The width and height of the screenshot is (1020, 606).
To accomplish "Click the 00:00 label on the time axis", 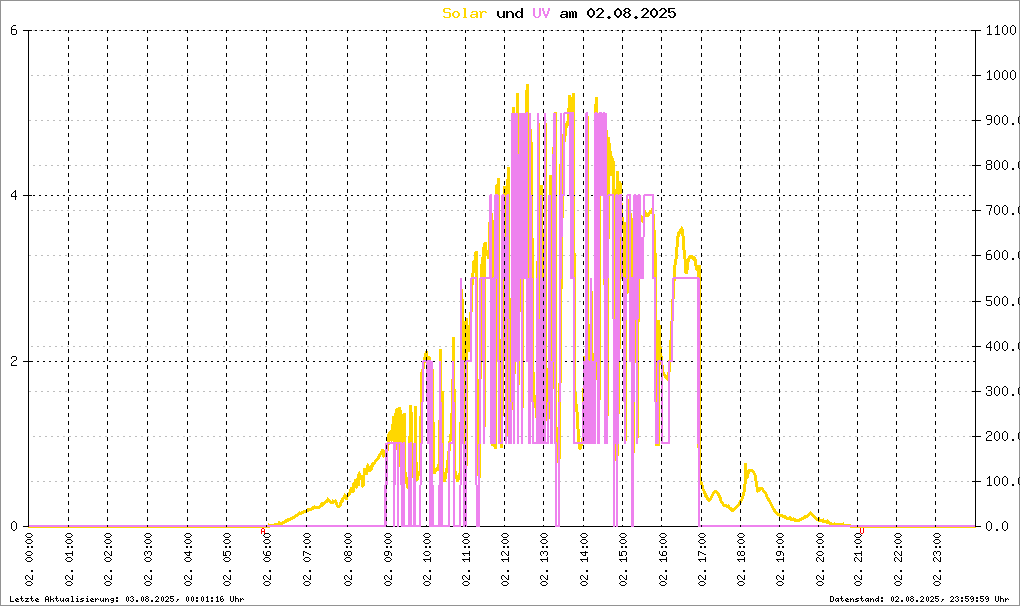I will 30,561.
